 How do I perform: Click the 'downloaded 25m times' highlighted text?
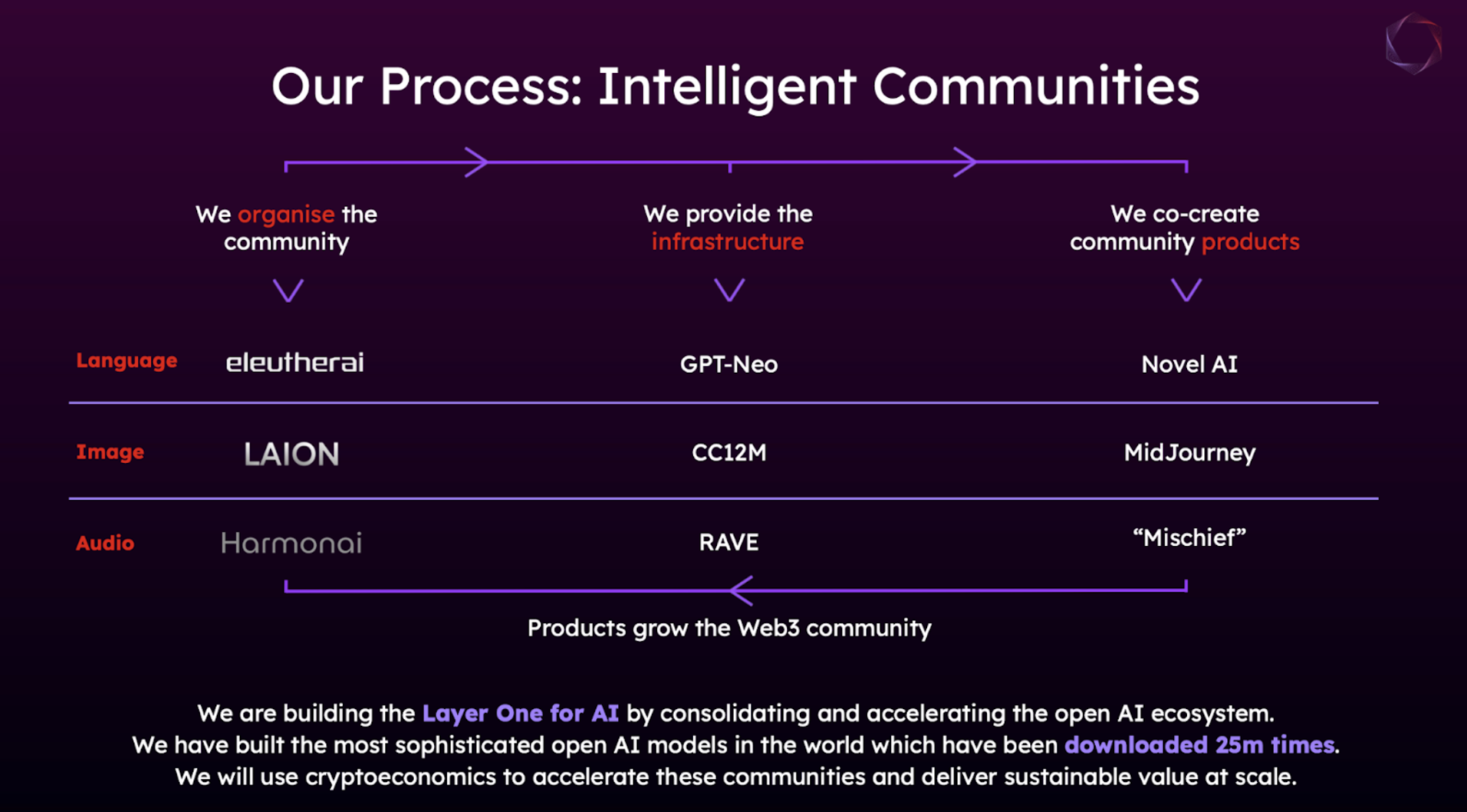(x=1200, y=745)
